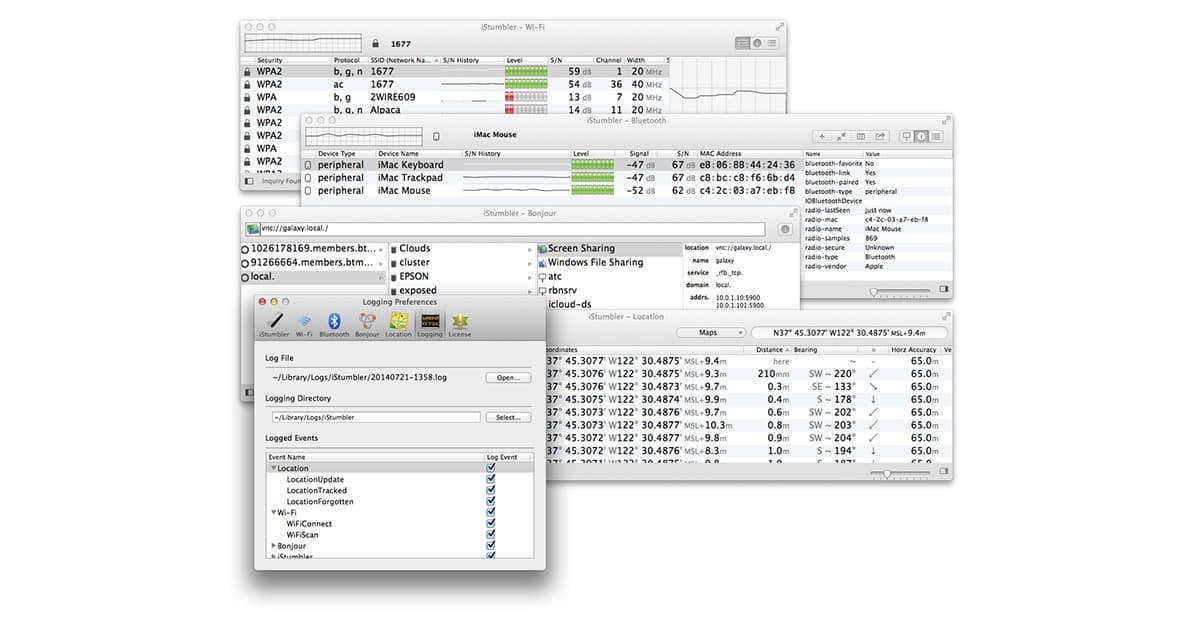The image size is (1200, 628).
Task: Expand the Bonjour event group
Action: [x=274, y=546]
